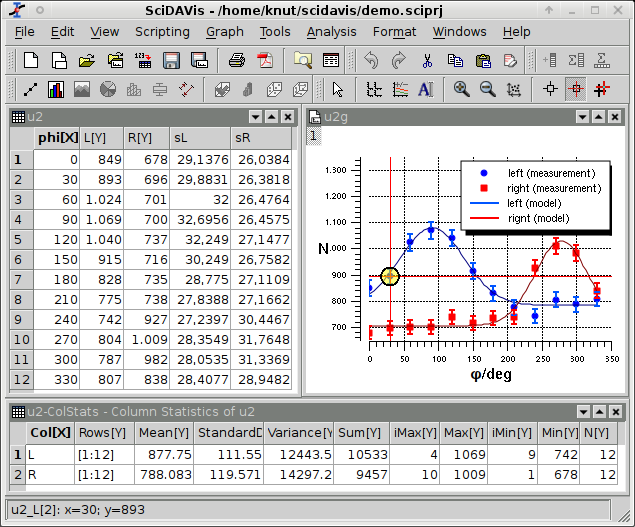Open a project with the folder icon
The height and width of the screenshot is (527, 635).
[87, 60]
